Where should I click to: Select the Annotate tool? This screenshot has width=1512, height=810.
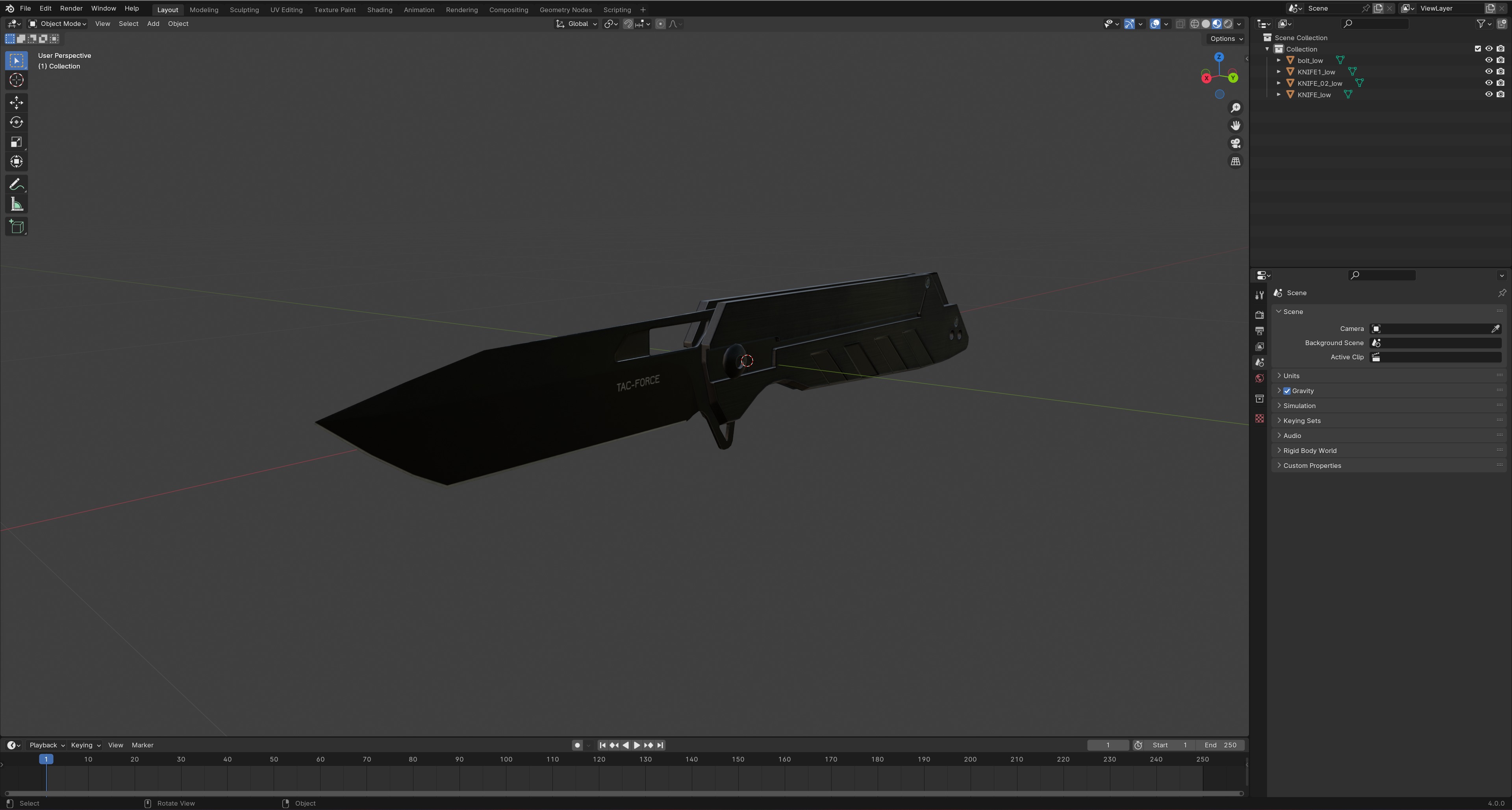point(17,185)
